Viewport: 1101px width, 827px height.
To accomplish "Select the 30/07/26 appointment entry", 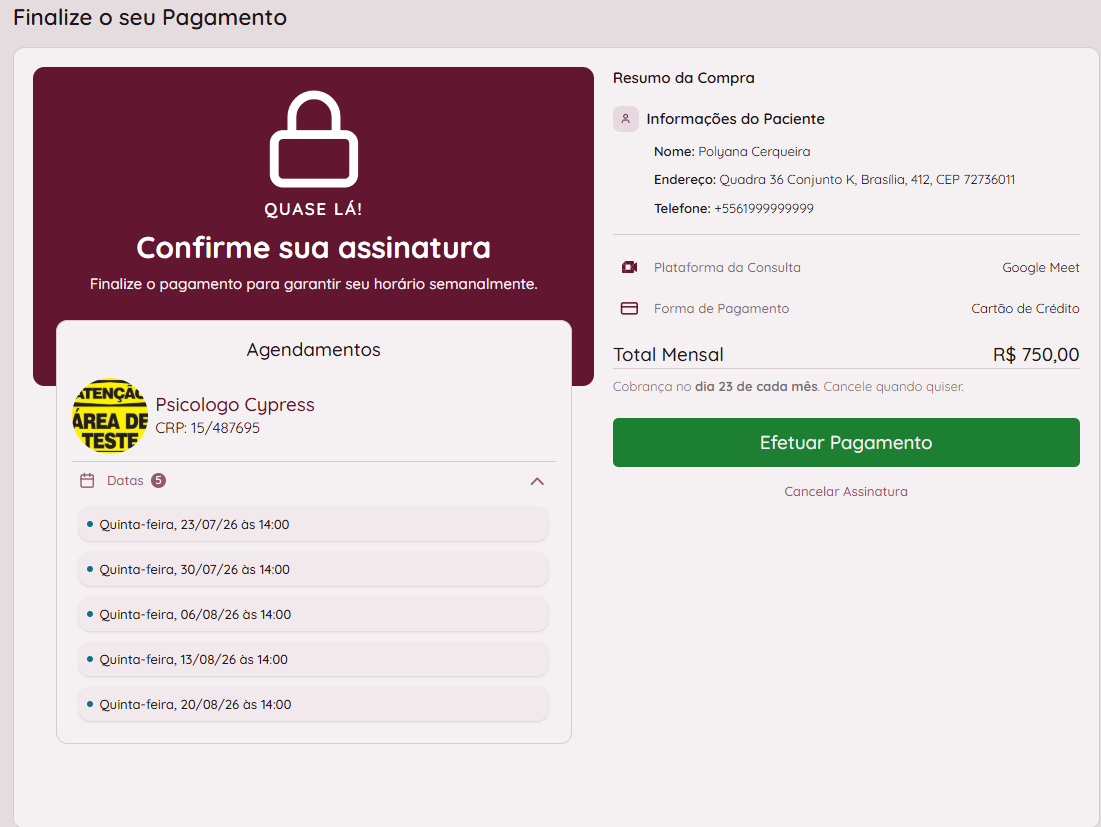I will (x=313, y=569).
